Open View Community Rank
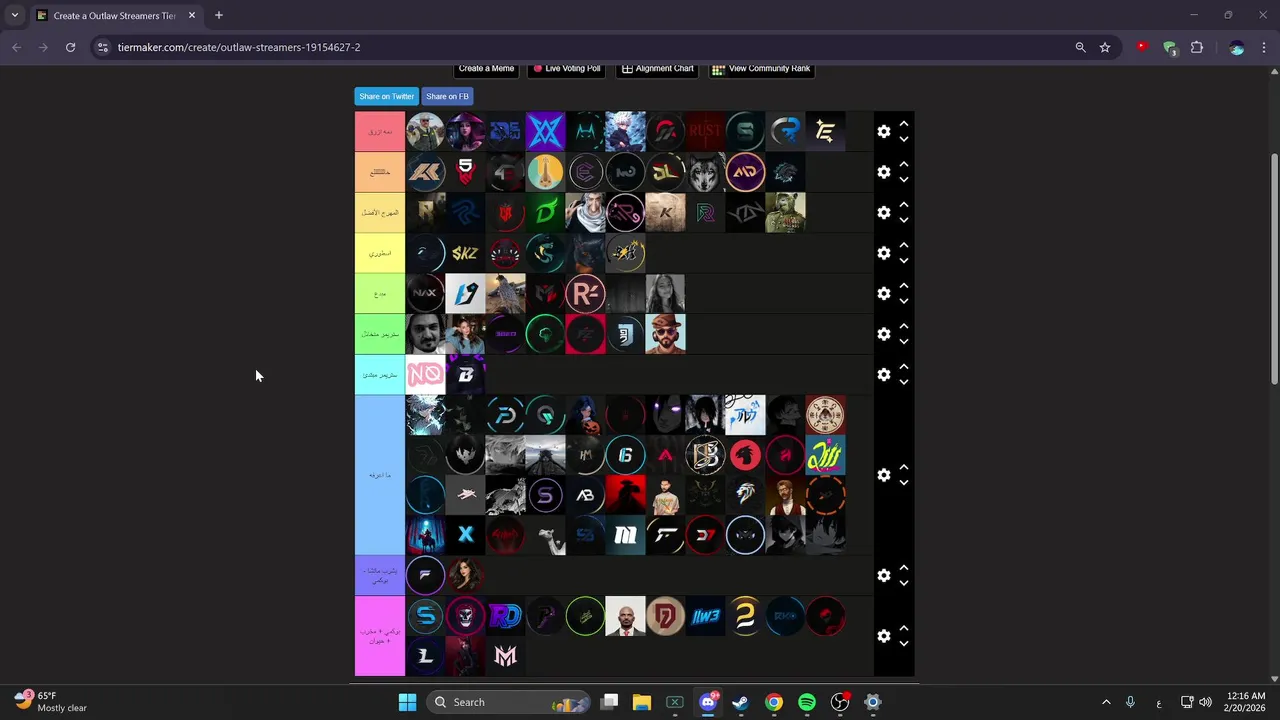Screen dimensions: 1280x720 (761, 69)
